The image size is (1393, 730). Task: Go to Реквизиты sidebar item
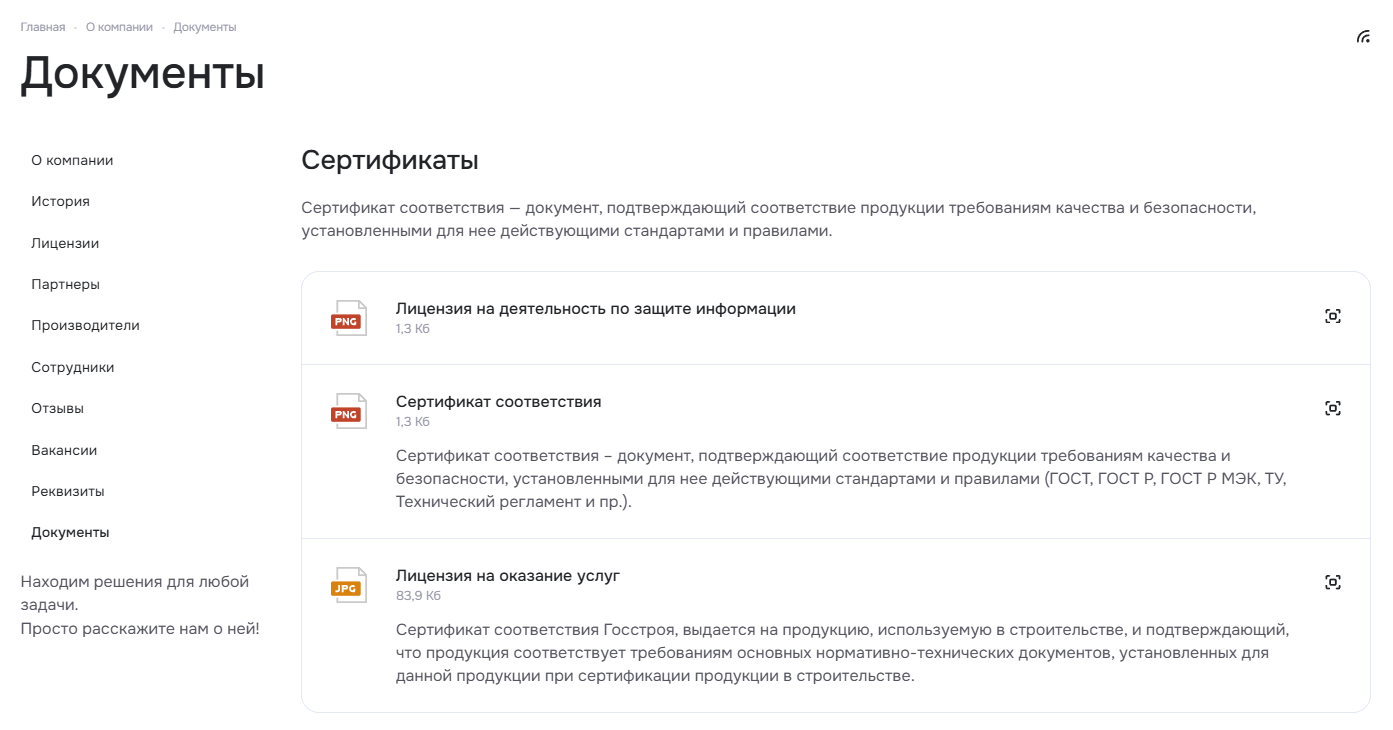tap(68, 491)
